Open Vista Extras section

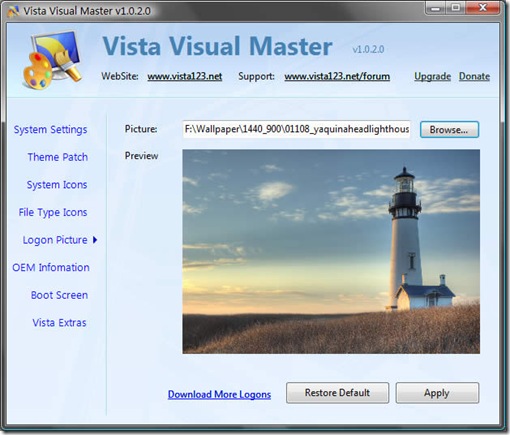point(59,323)
